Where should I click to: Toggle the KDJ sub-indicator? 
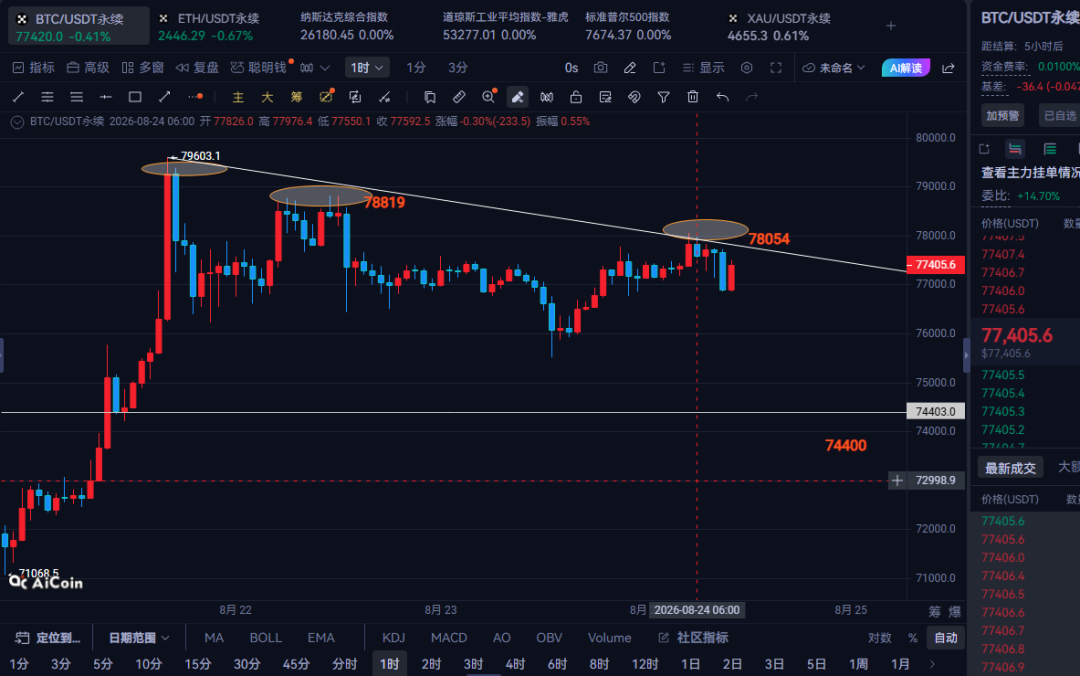coord(393,637)
